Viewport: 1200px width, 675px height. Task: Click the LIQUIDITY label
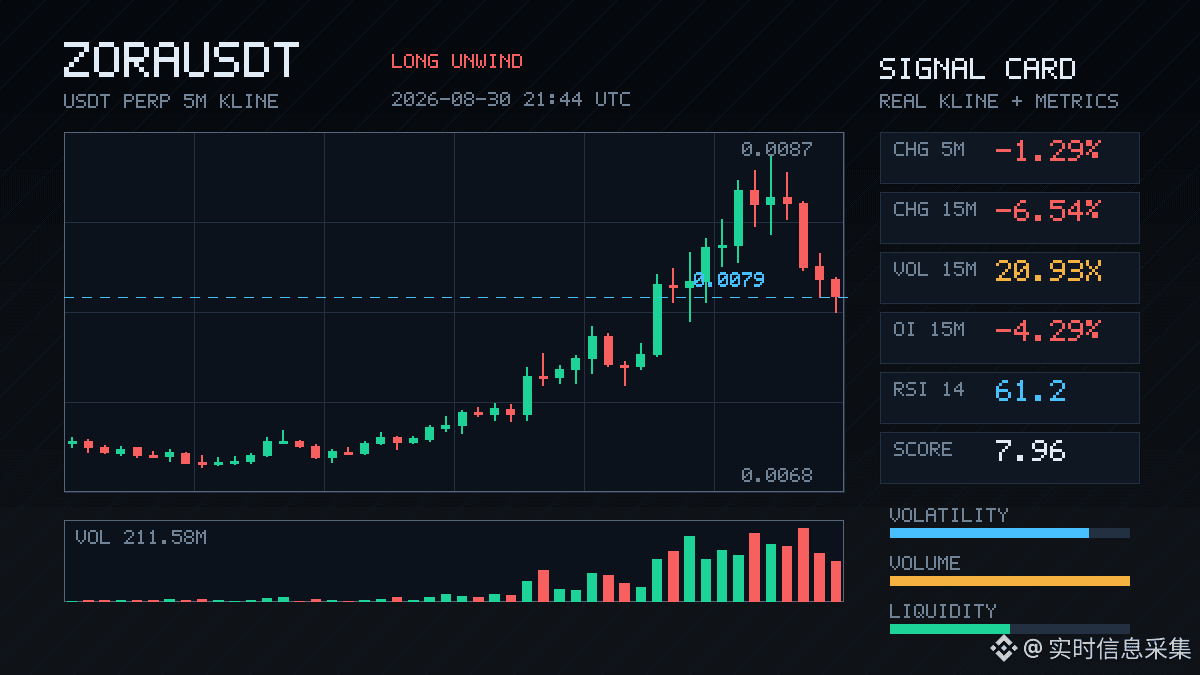[x=943, y=611]
